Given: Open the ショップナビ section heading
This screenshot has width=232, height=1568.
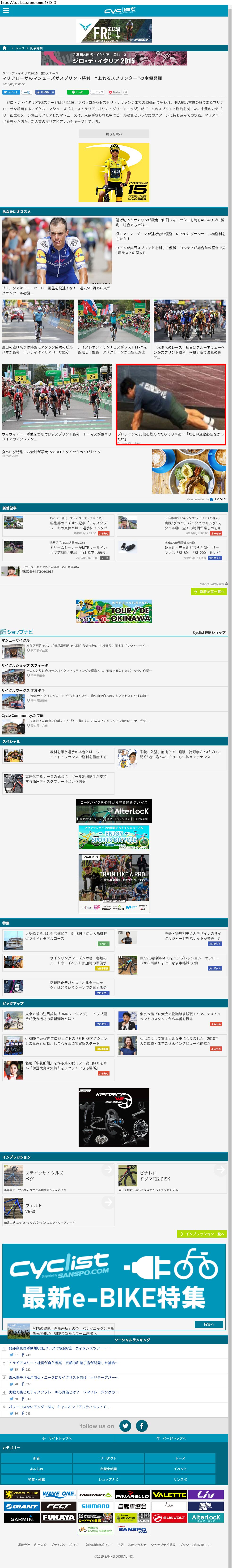Looking at the screenshot, I should 17,632.
